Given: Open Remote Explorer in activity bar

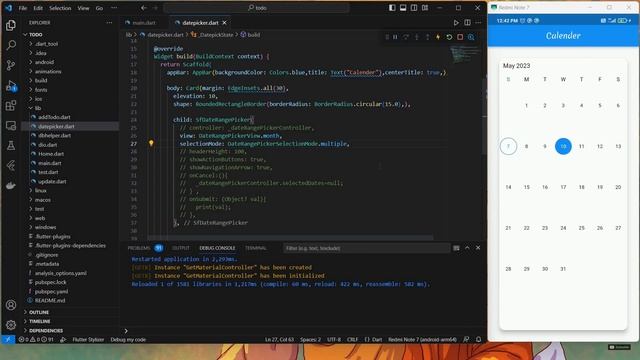Looking at the screenshot, I should click(x=11, y=126).
